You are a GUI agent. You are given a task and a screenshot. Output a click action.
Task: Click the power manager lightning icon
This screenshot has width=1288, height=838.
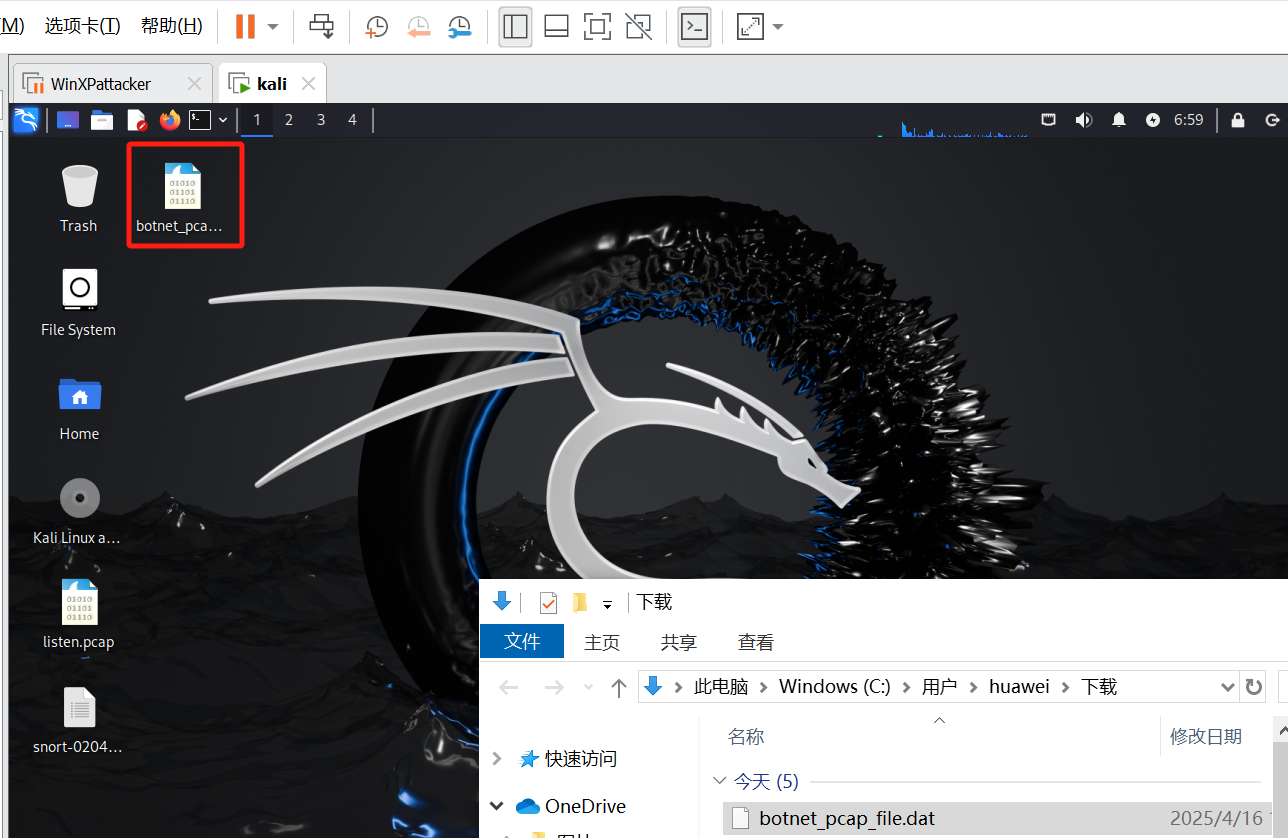[1153, 120]
